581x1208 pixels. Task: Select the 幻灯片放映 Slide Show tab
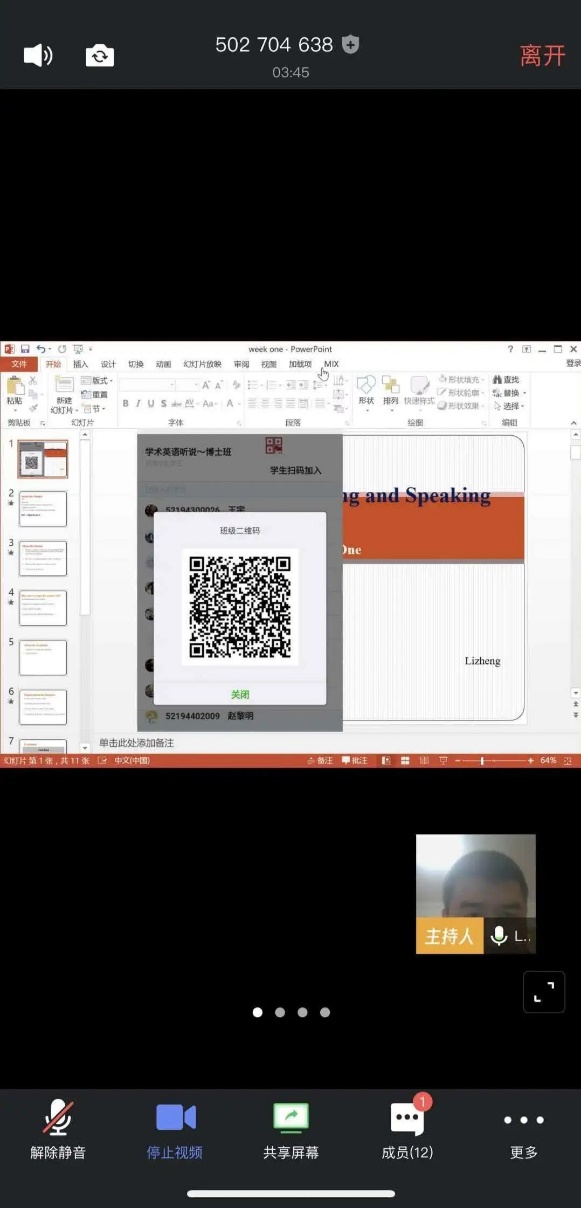click(x=202, y=364)
